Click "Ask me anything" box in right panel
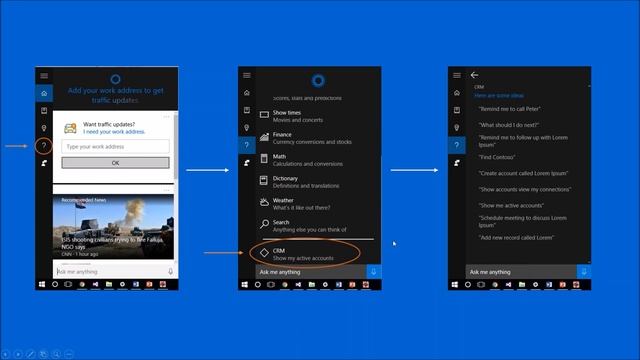The image size is (640, 360). [x=521, y=272]
